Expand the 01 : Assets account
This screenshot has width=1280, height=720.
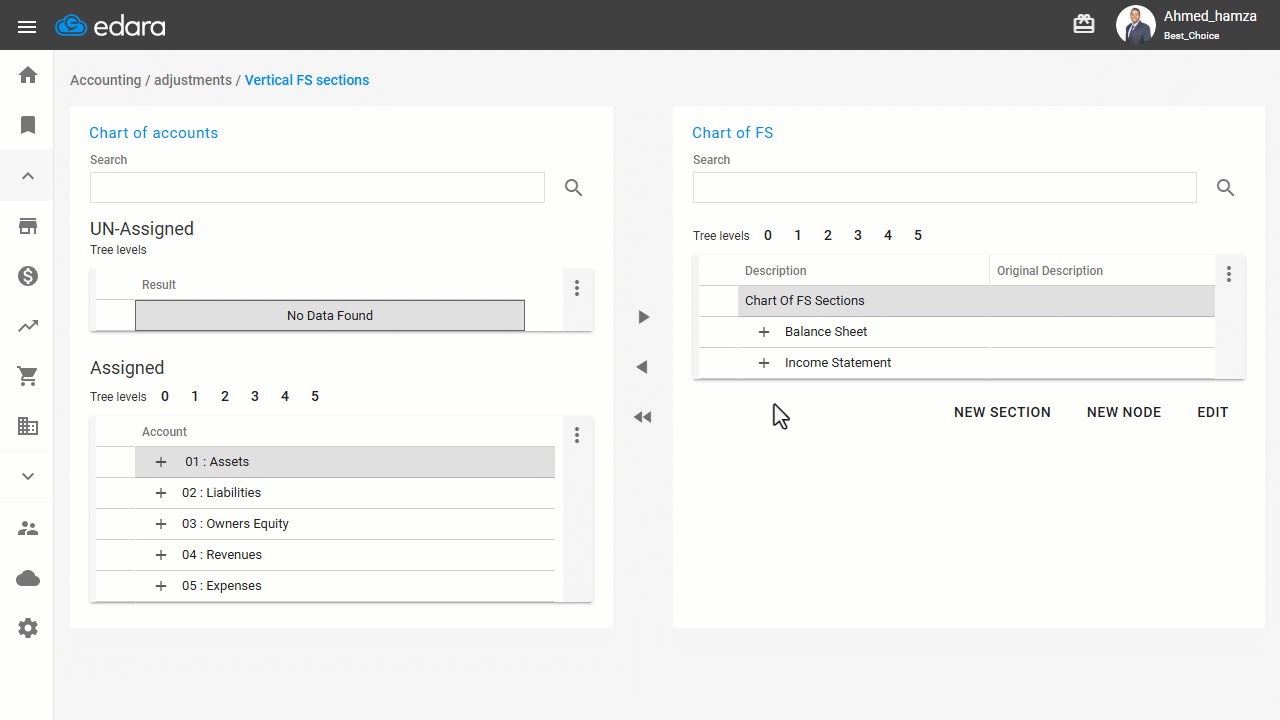[x=161, y=462]
